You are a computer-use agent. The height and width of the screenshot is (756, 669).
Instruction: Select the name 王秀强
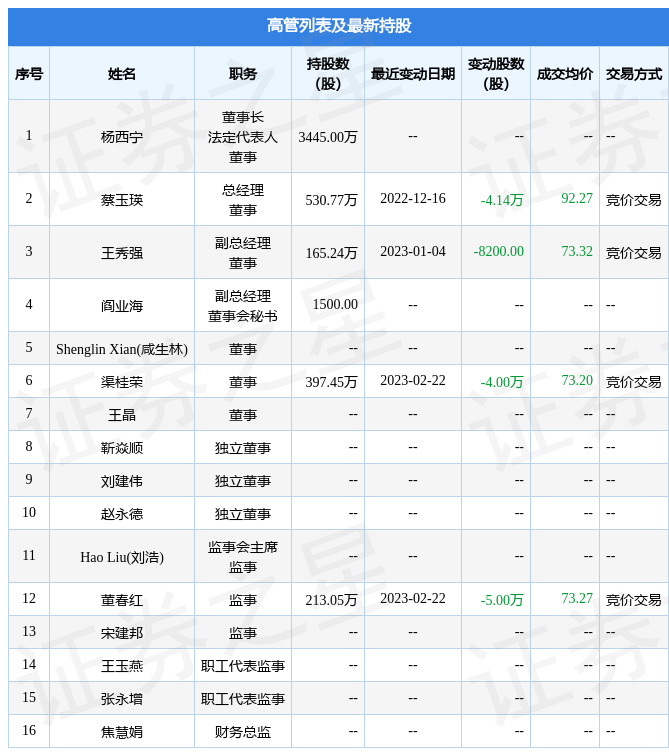tap(121, 253)
